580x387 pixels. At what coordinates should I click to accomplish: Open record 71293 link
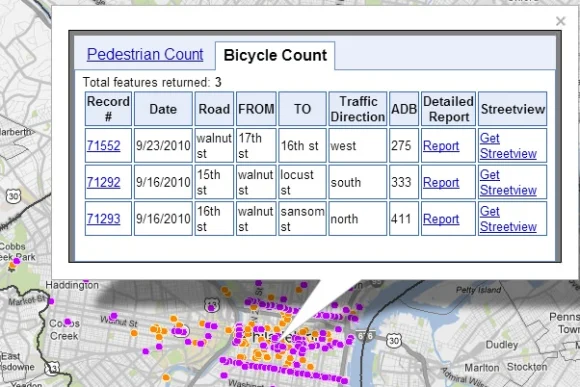click(x=103, y=219)
